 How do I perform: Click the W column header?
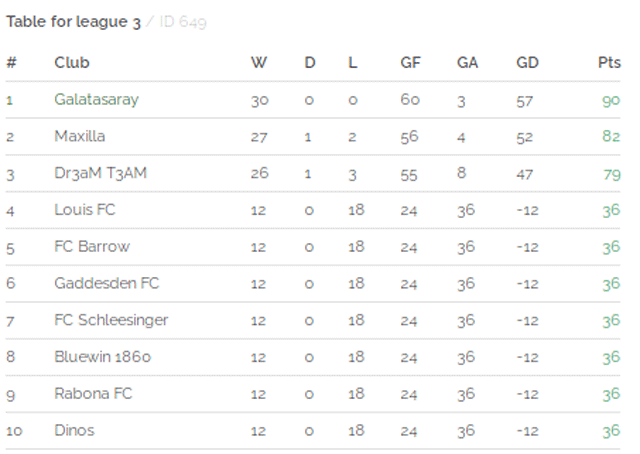[x=259, y=62]
